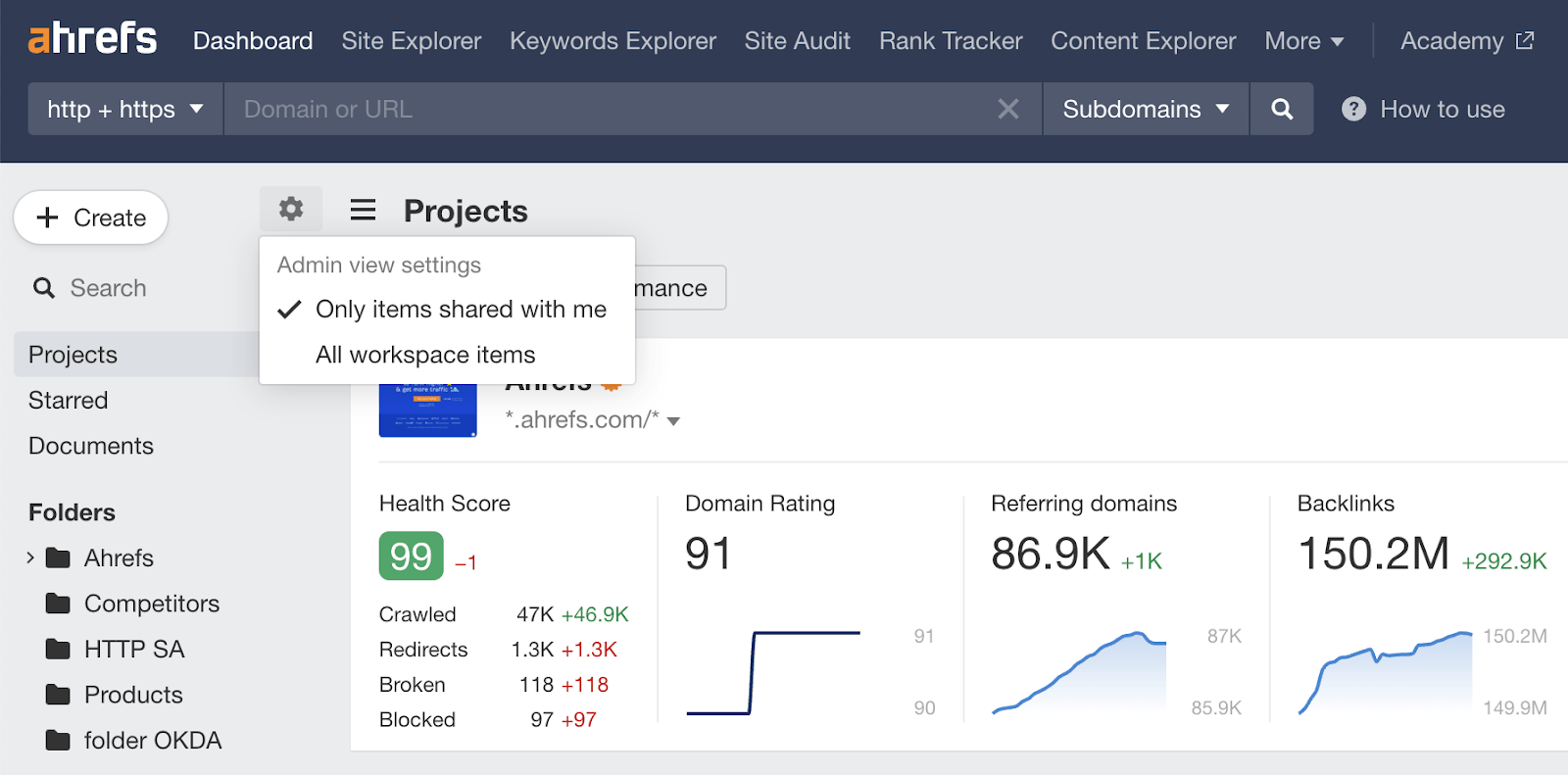Open Site Explorer

412,41
